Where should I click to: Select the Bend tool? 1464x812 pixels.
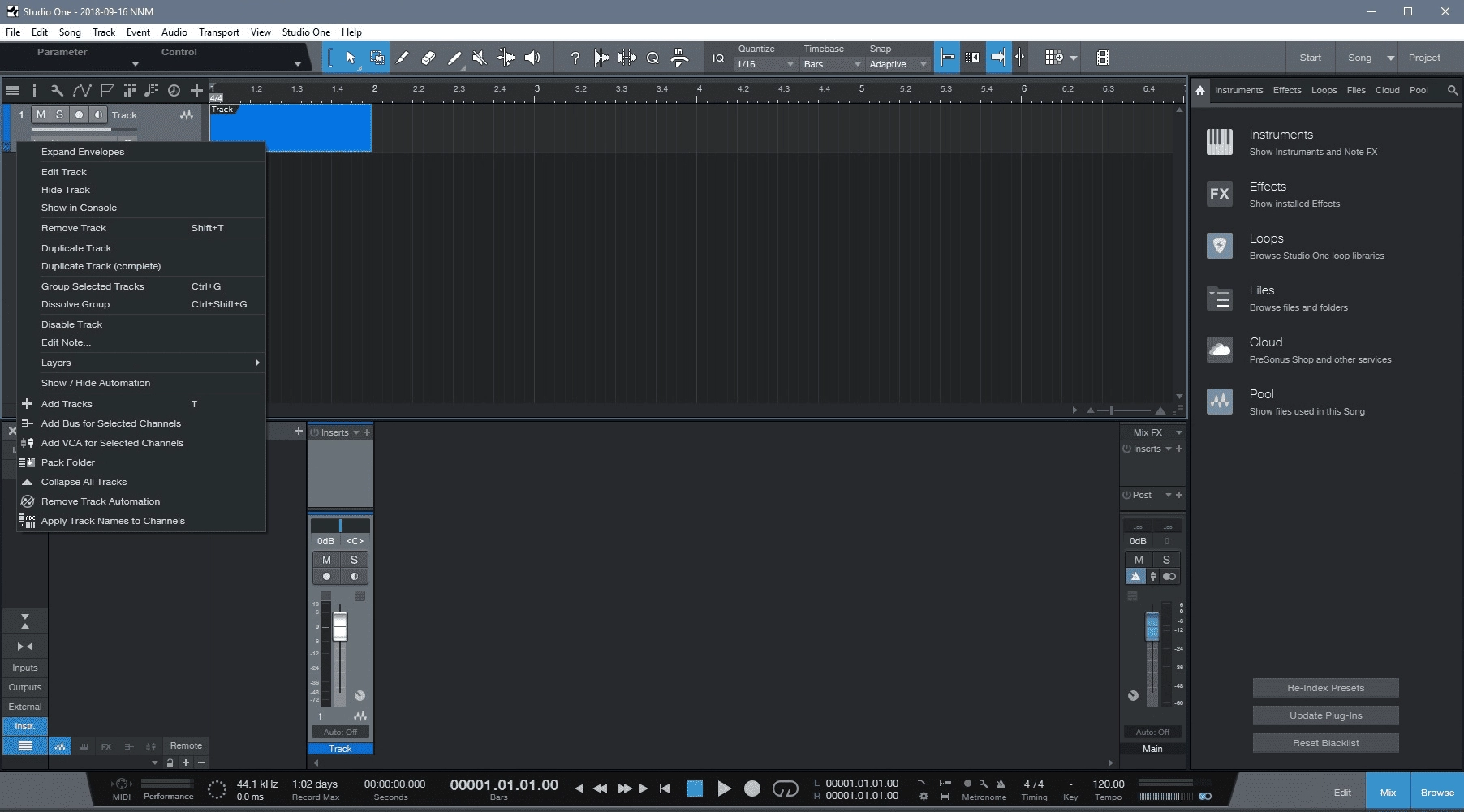pyautogui.click(x=506, y=58)
